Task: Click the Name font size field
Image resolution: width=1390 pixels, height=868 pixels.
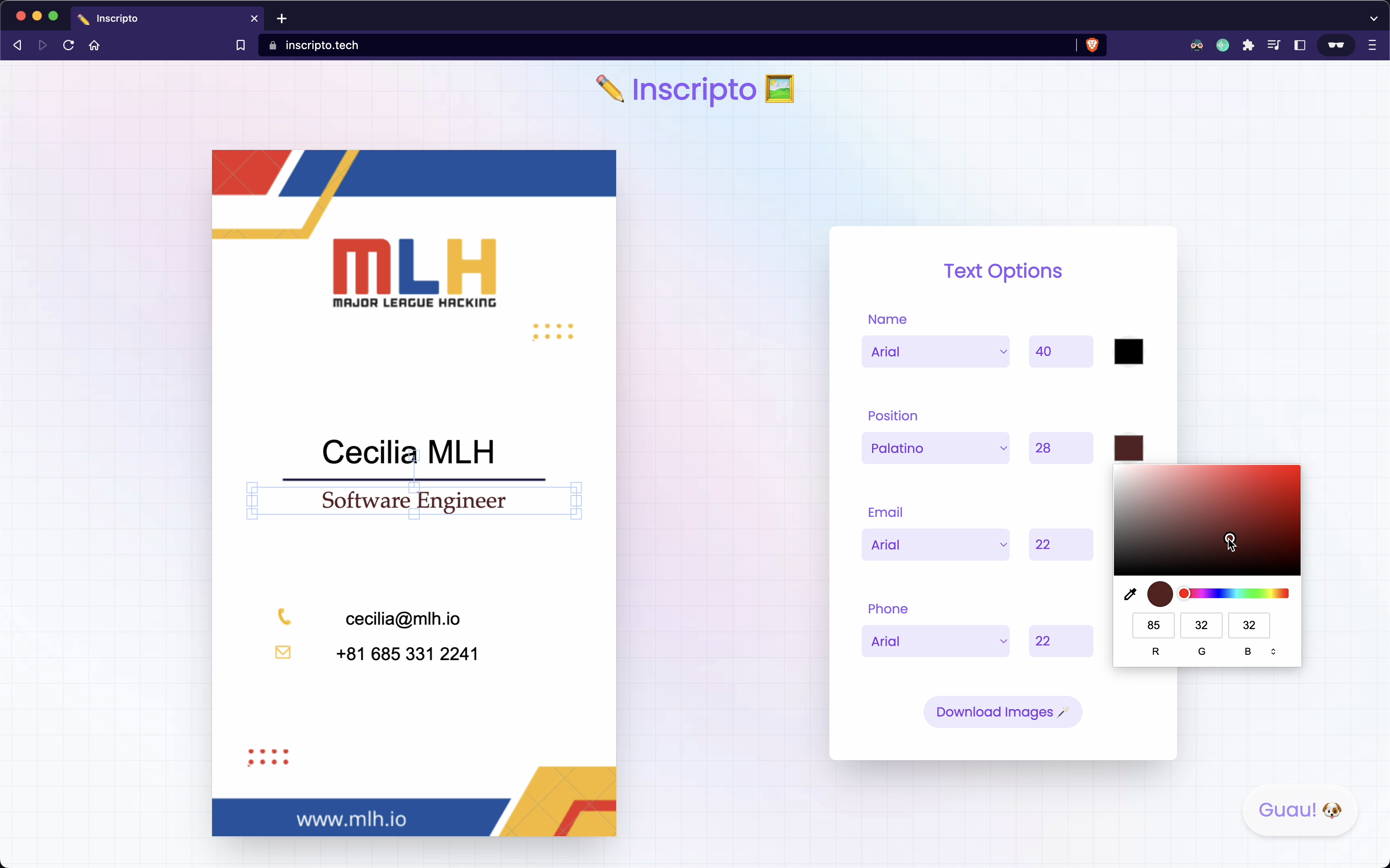Action: [x=1060, y=351]
